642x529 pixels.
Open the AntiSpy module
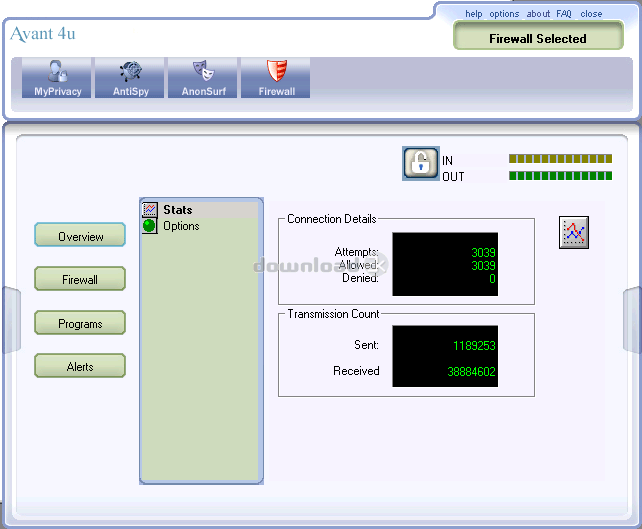(130, 78)
